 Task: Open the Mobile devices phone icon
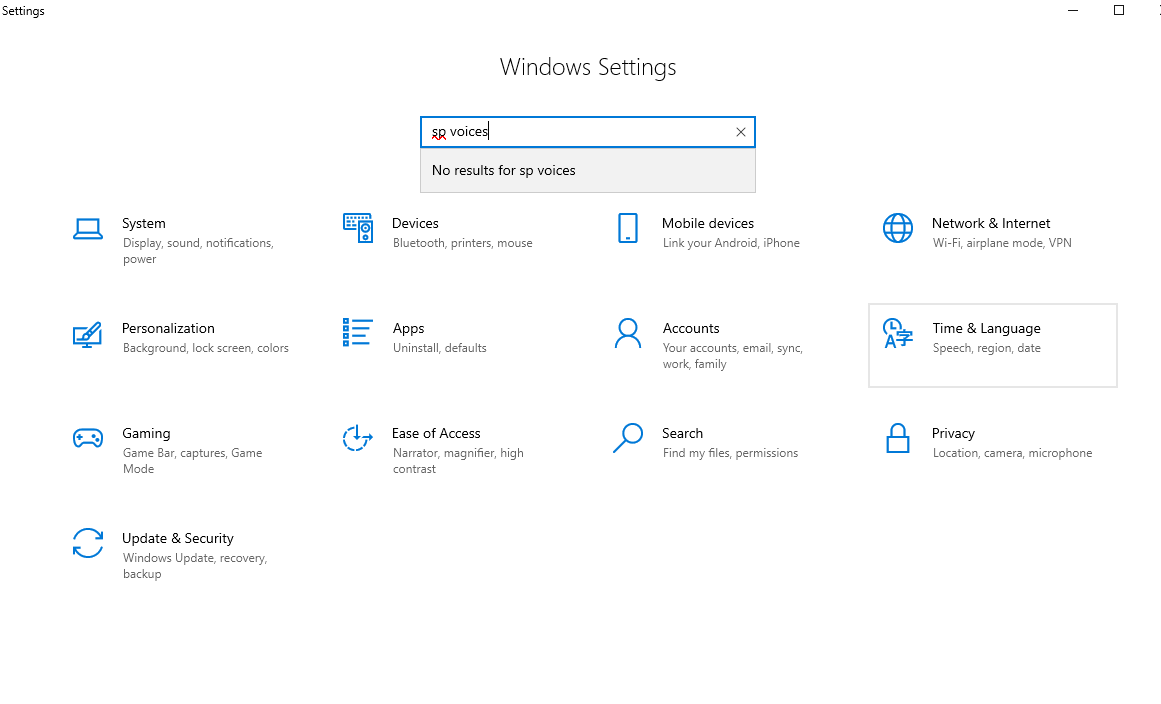(x=628, y=228)
